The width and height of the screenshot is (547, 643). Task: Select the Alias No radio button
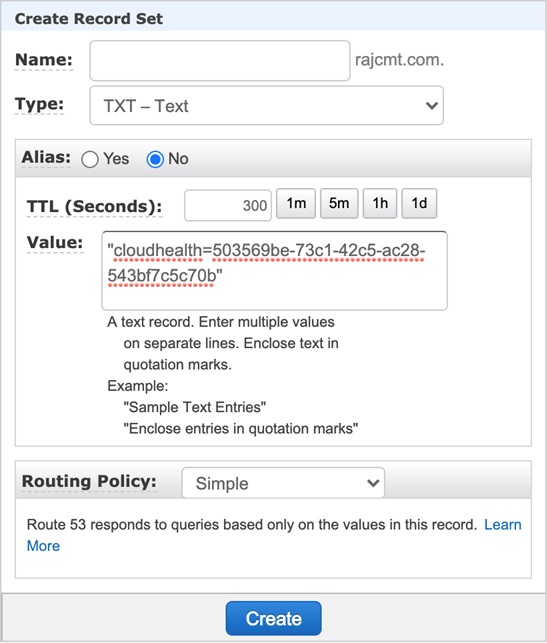point(155,159)
